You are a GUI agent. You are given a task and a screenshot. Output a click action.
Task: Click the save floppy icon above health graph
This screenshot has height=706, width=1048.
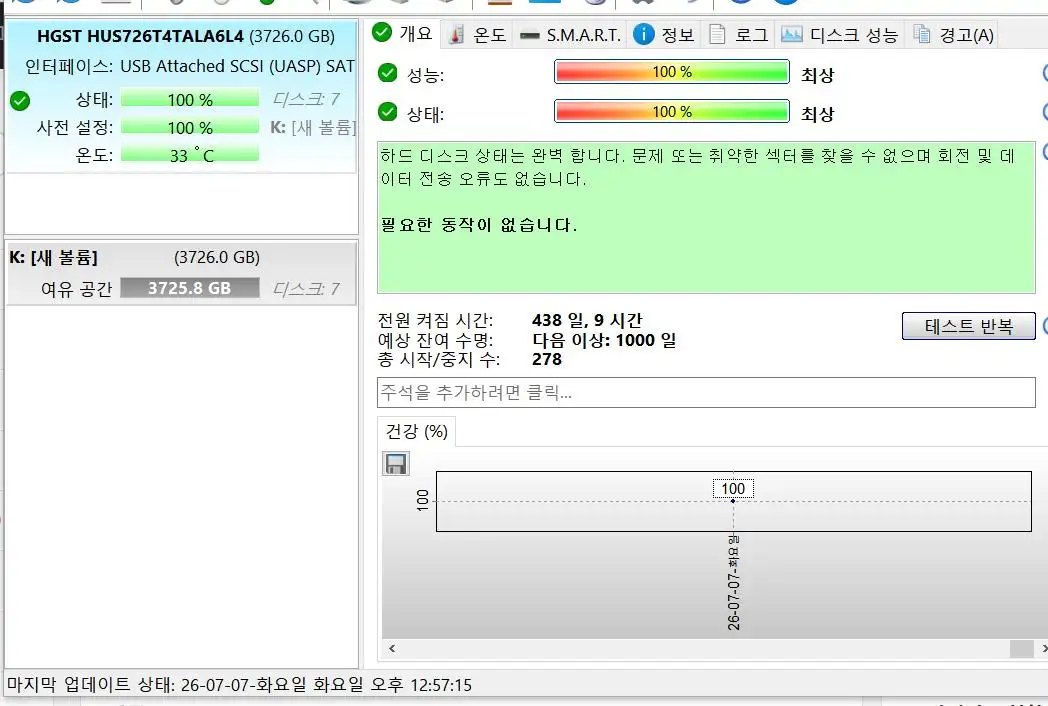tap(396, 463)
